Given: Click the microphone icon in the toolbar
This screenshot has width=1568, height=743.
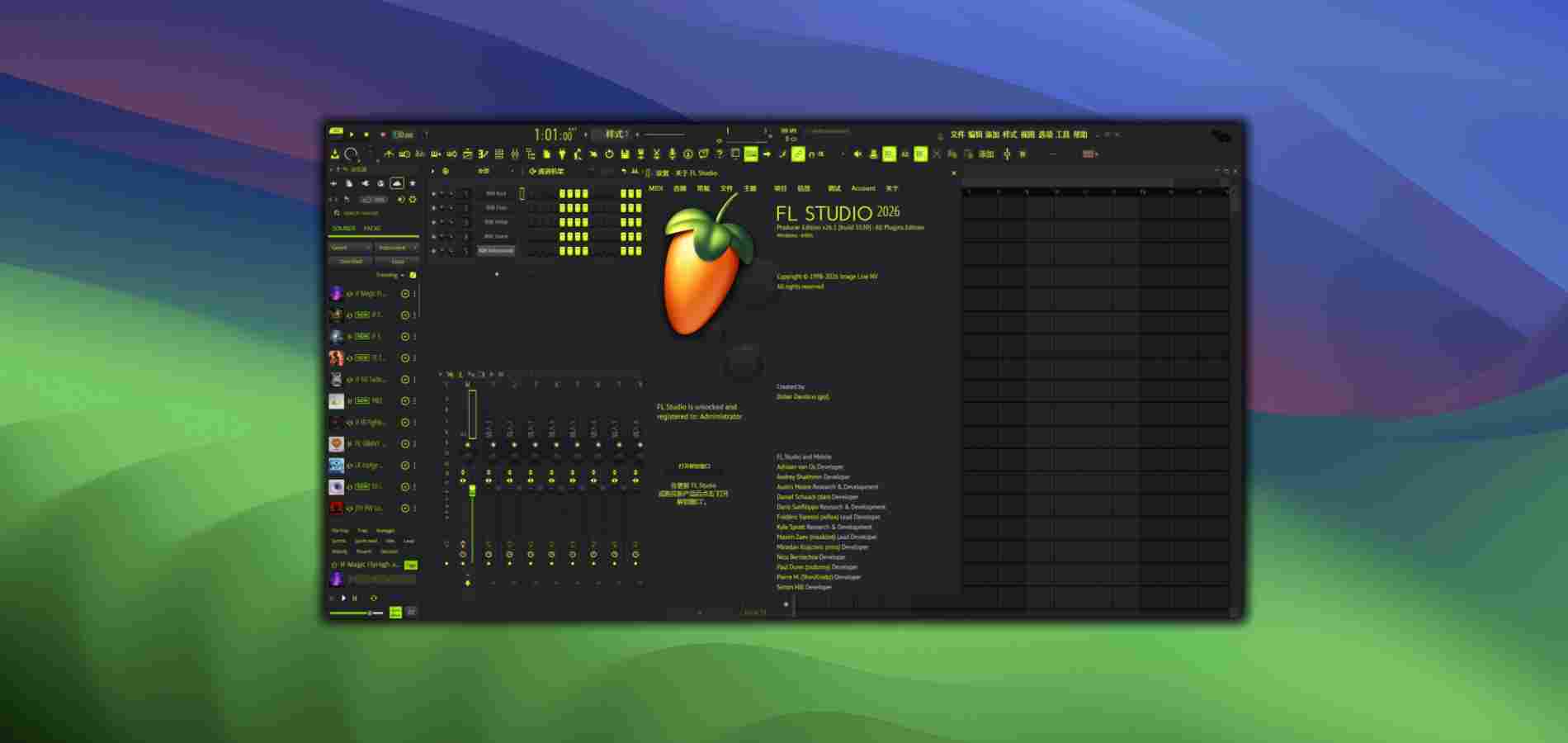Looking at the screenshot, I should 672,154.
